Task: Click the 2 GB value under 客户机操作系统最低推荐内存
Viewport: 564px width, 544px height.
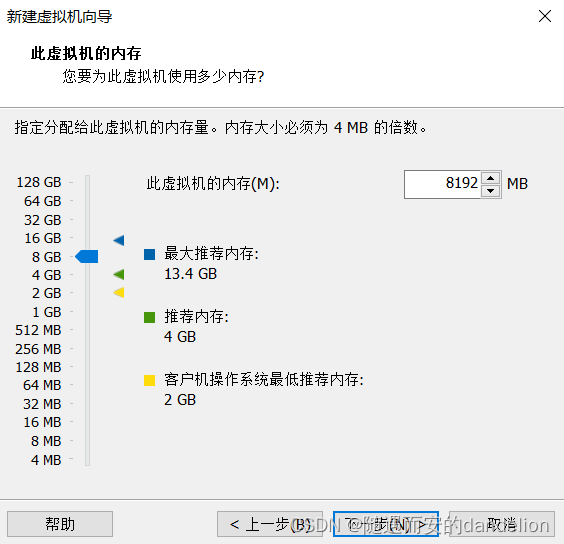Action: pos(180,400)
